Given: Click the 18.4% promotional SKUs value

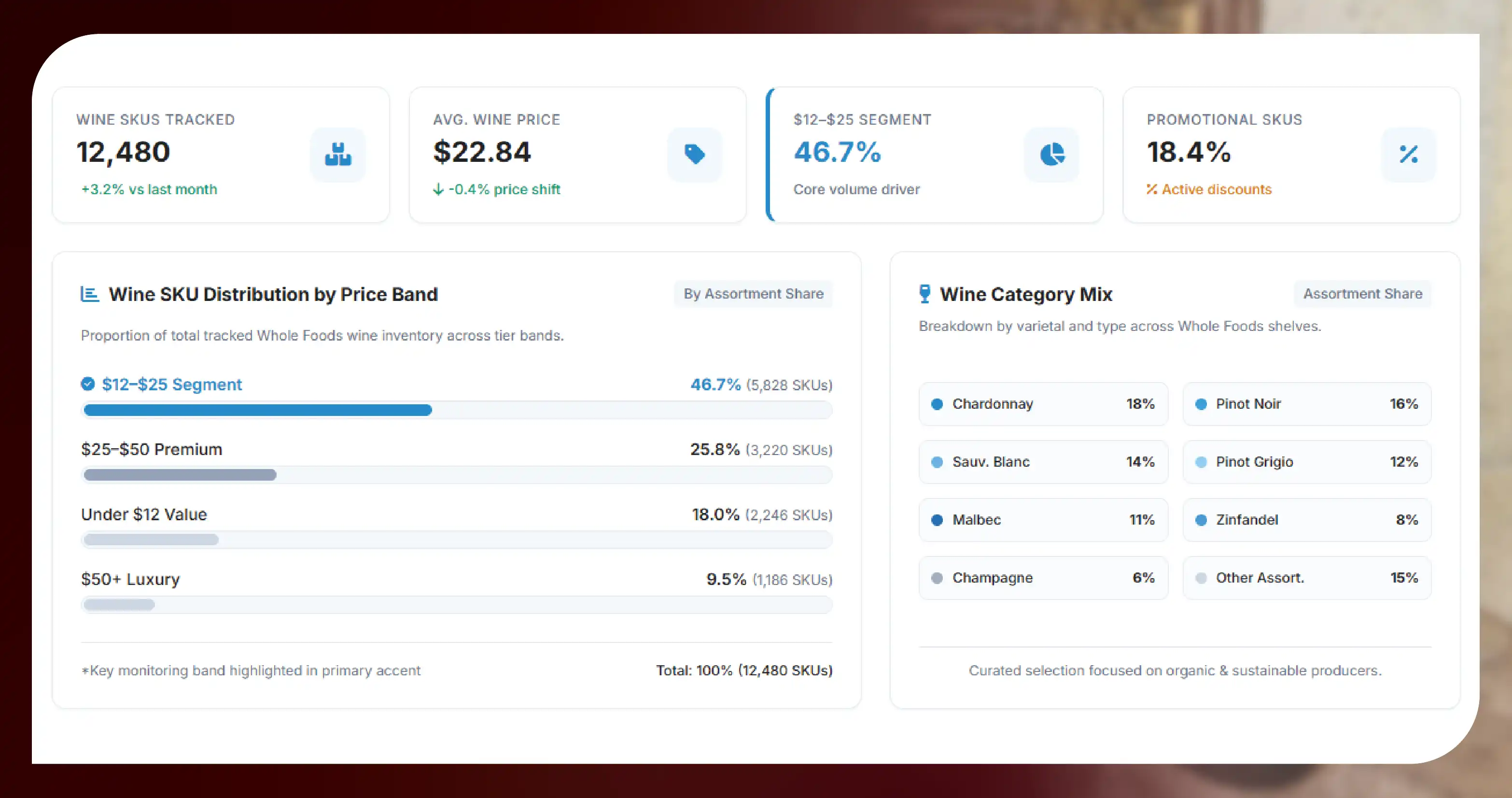Looking at the screenshot, I should click(x=1189, y=153).
